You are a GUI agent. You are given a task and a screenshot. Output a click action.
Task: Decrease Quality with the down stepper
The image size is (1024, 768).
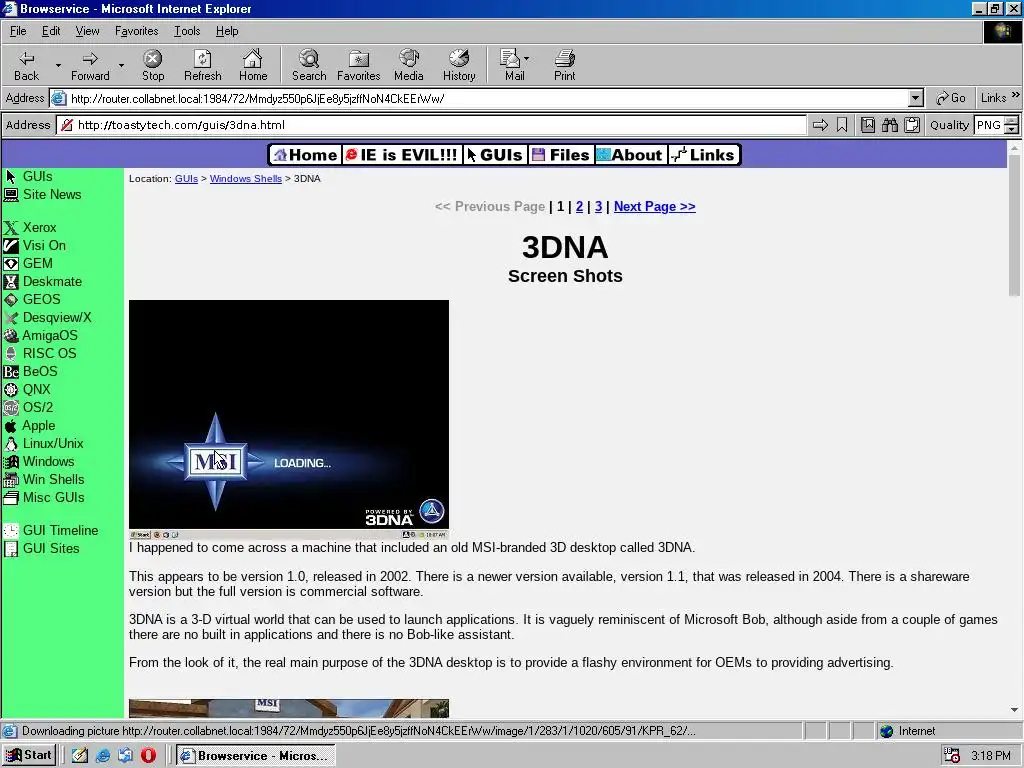pyautogui.click(x=1012, y=129)
